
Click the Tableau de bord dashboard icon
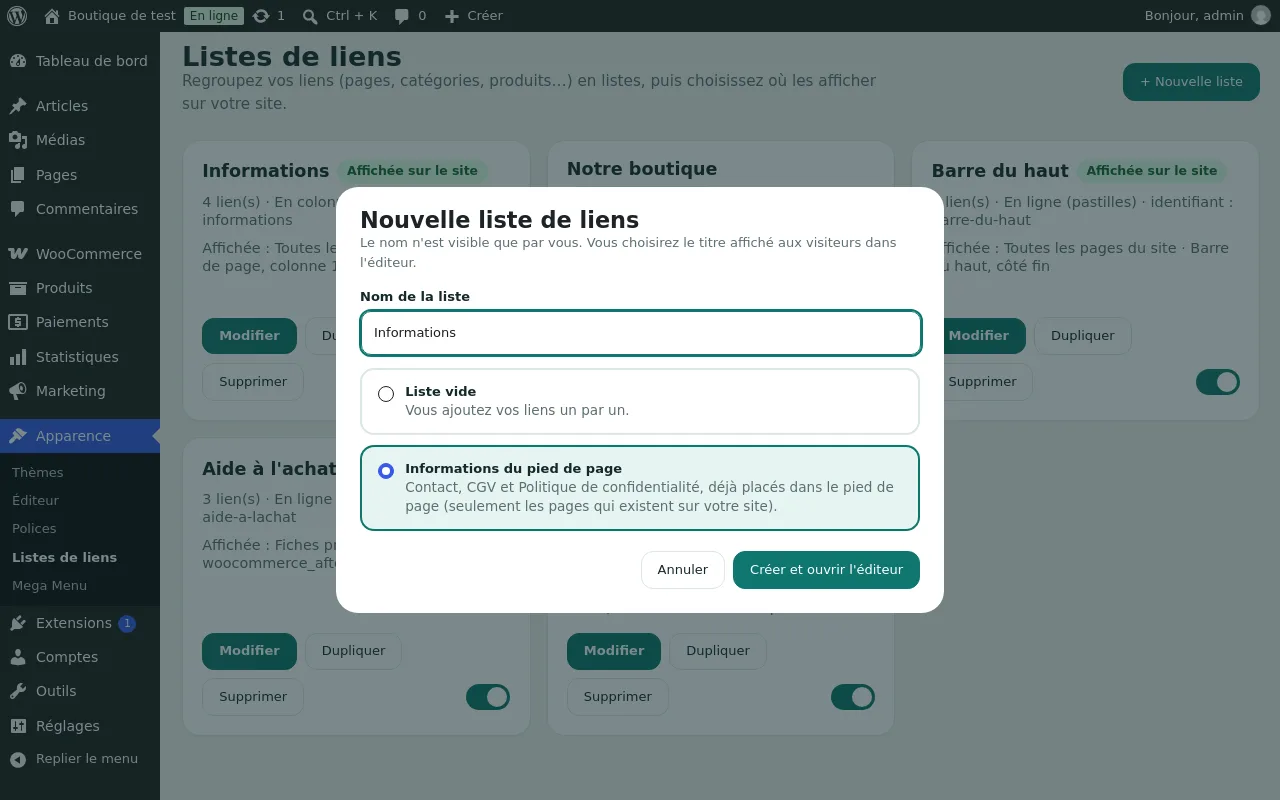point(18,61)
